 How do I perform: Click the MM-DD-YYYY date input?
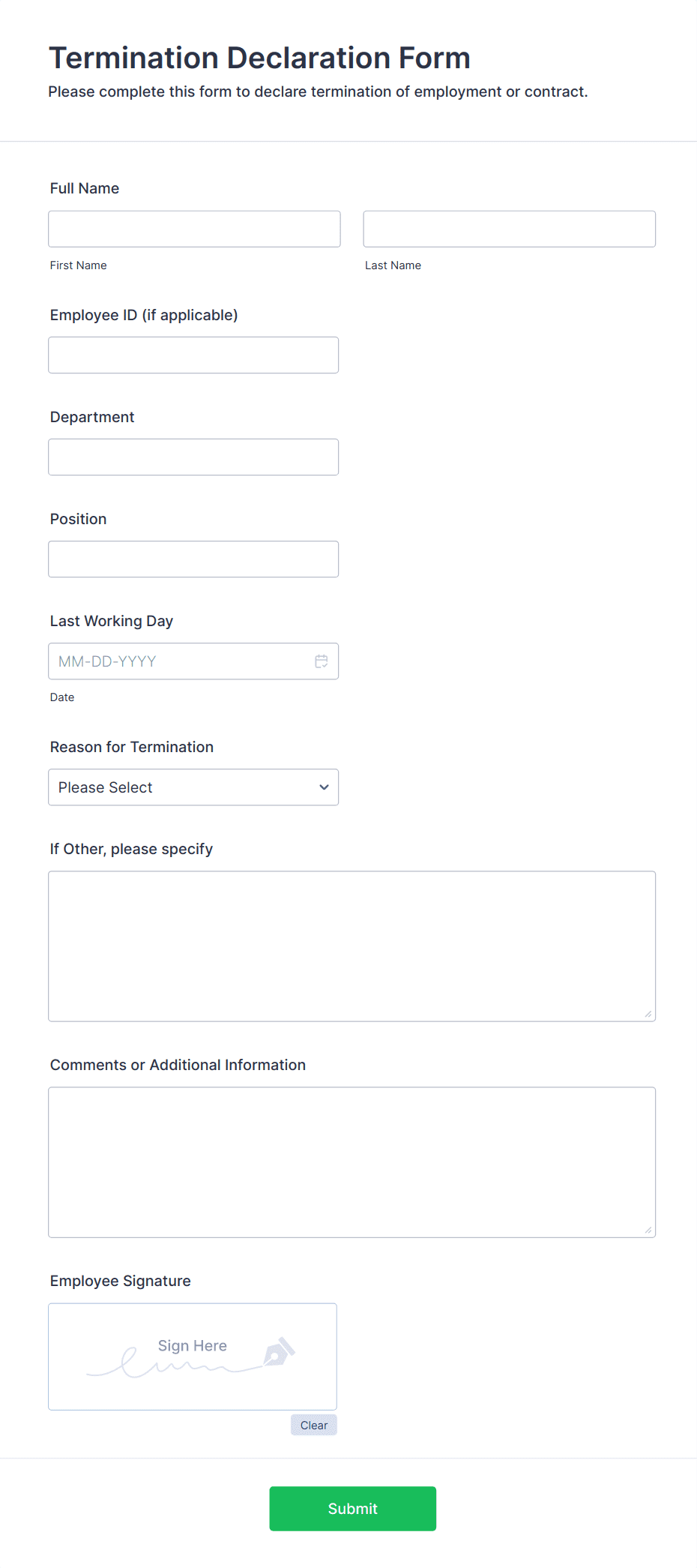[180, 661]
